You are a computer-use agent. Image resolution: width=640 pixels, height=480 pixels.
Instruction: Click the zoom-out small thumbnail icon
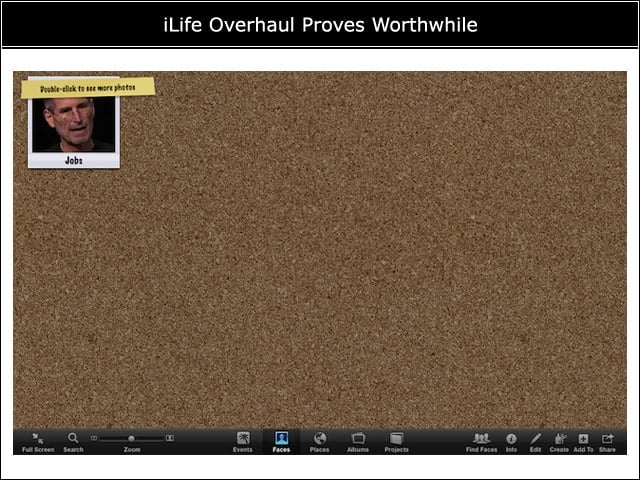point(94,438)
